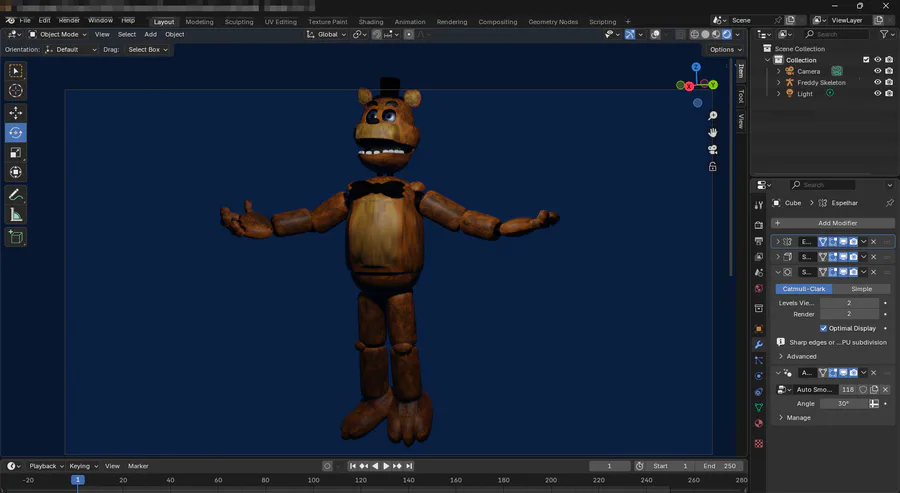The height and width of the screenshot is (493, 900).
Task: Click the zoom magnifier icon in viewport
Action: [713, 116]
